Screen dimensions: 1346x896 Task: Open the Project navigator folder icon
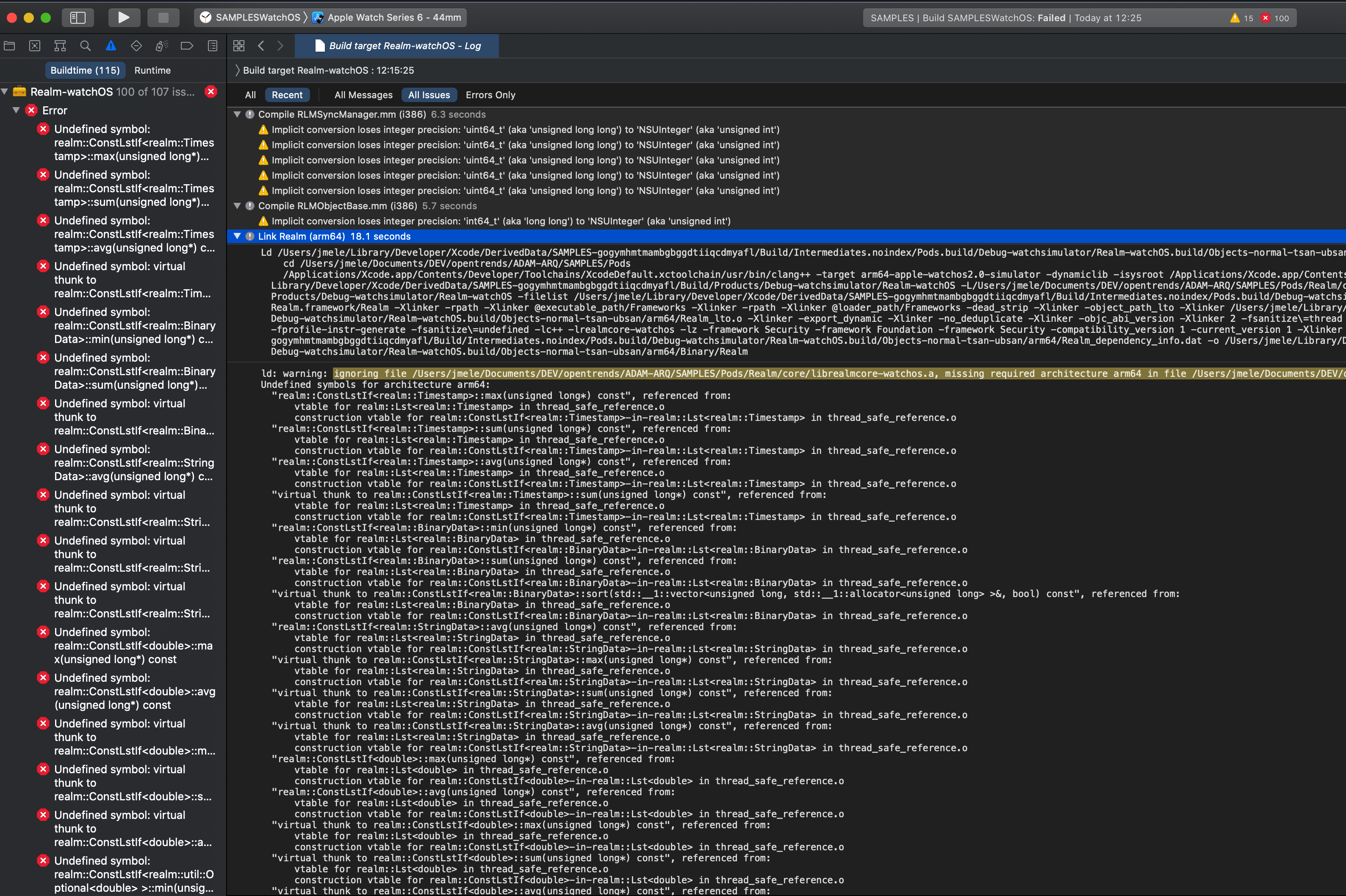coord(10,46)
